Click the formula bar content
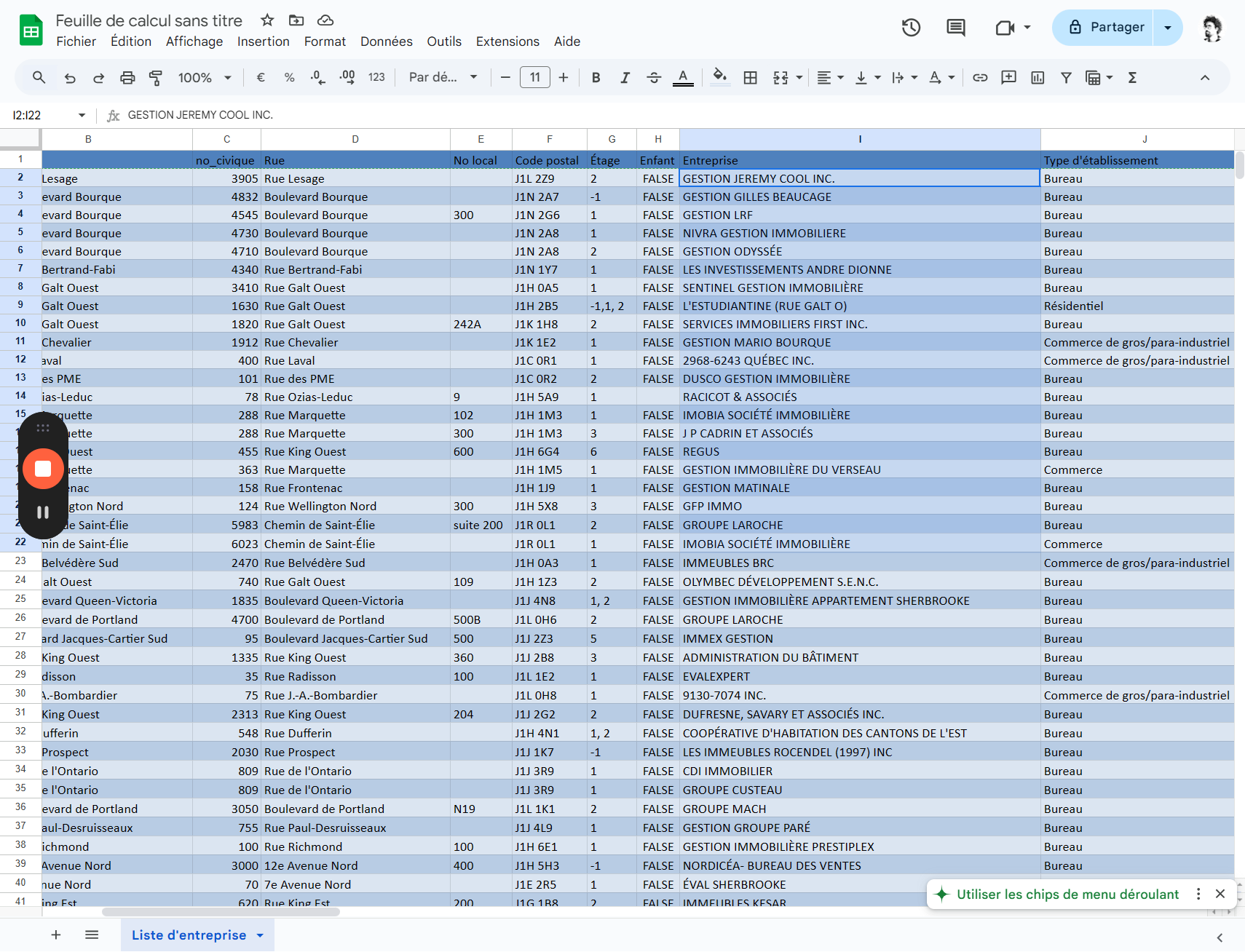The image size is (1245, 952). 200,115
